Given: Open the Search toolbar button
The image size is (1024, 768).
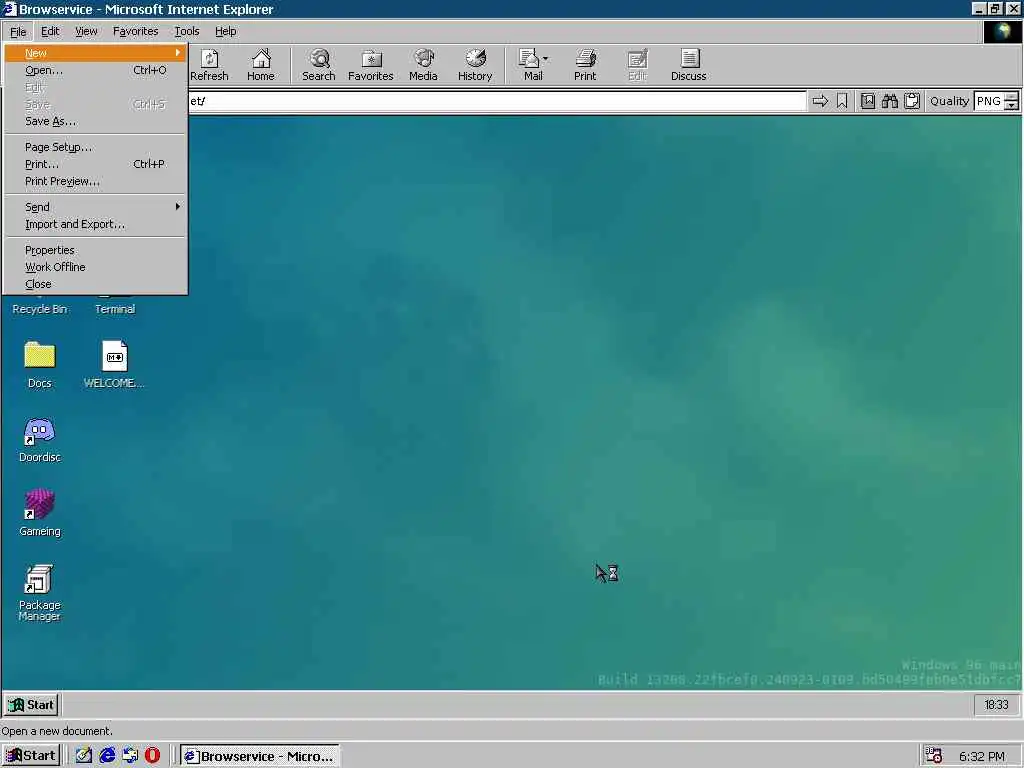Looking at the screenshot, I should pos(319,65).
